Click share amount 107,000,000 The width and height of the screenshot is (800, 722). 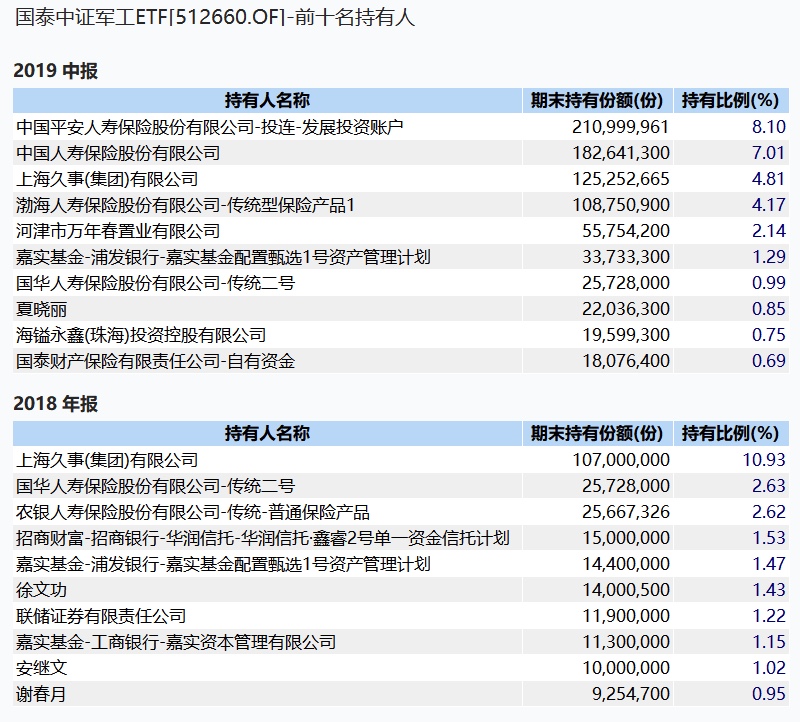coord(620,460)
